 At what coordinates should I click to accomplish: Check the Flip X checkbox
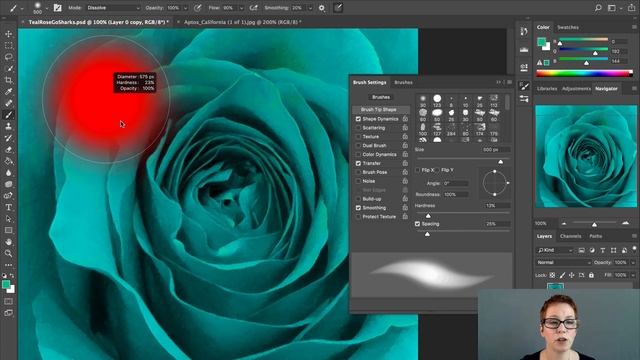point(417,170)
